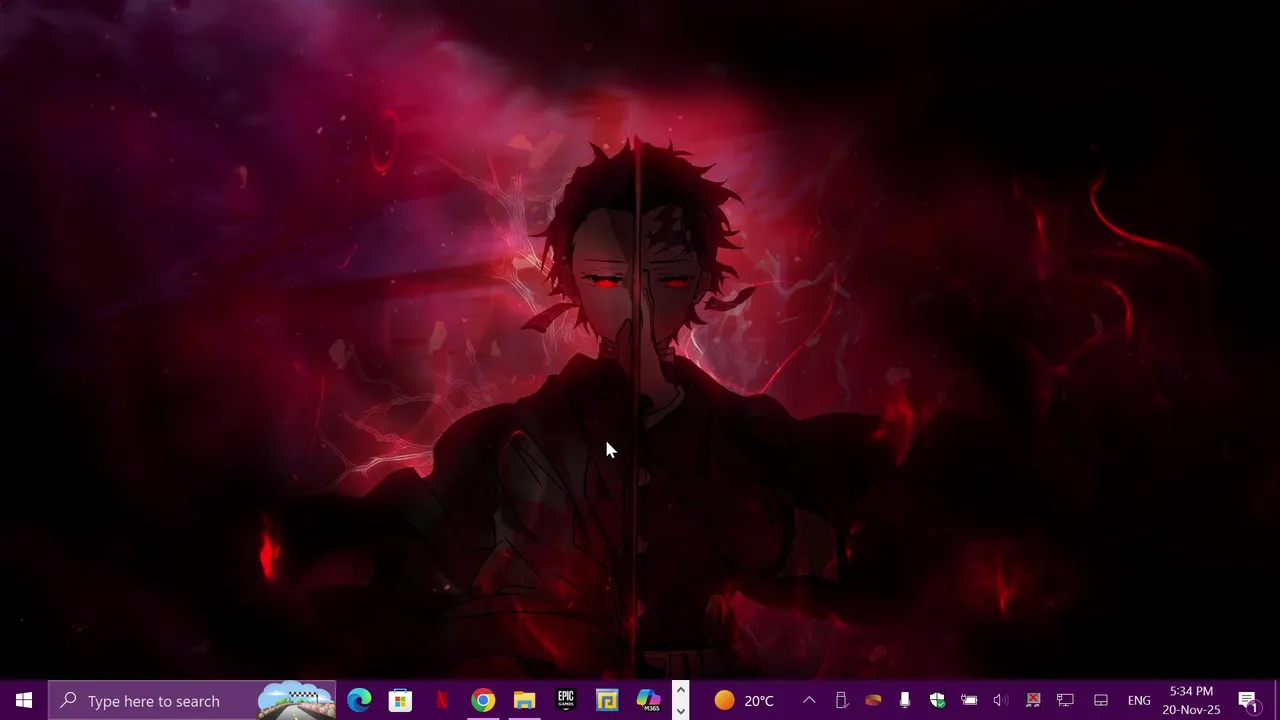Click the road race search highlight image
1280x720 pixels.
point(295,701)
